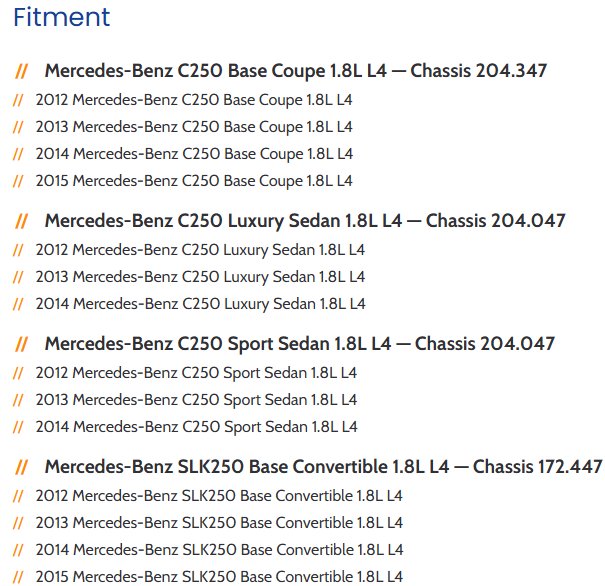Click the Fitment section heading
This screenshot has height=586, width=605.
pyautogui.click(x=62, y=17)
